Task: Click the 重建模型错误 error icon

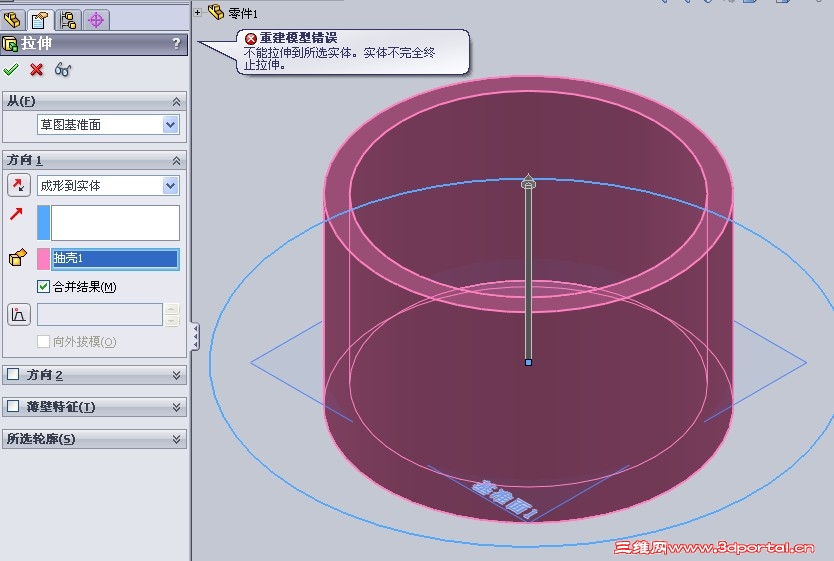Action: 251,38
